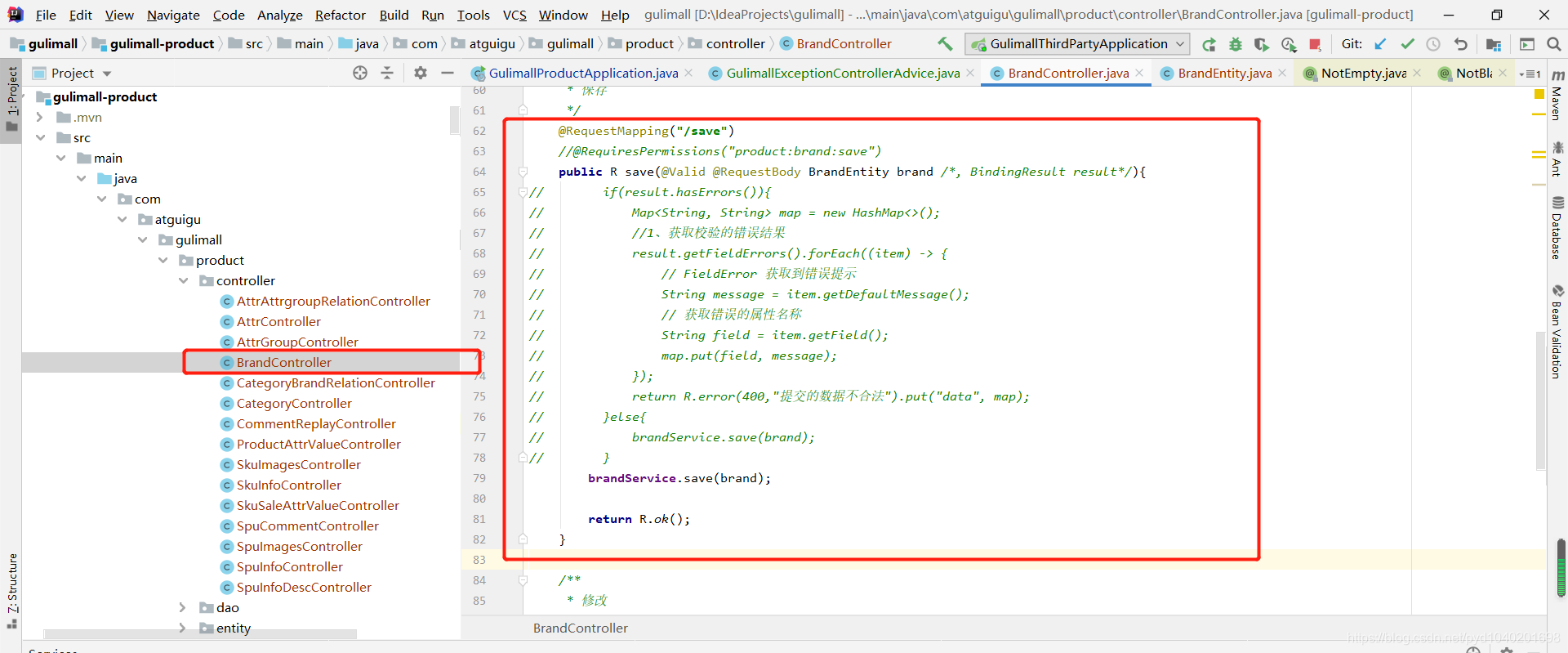Collapse the controller package
The height and width of the screenshot is (653, 1568).
pyautogui.click(x=183, y=281)
